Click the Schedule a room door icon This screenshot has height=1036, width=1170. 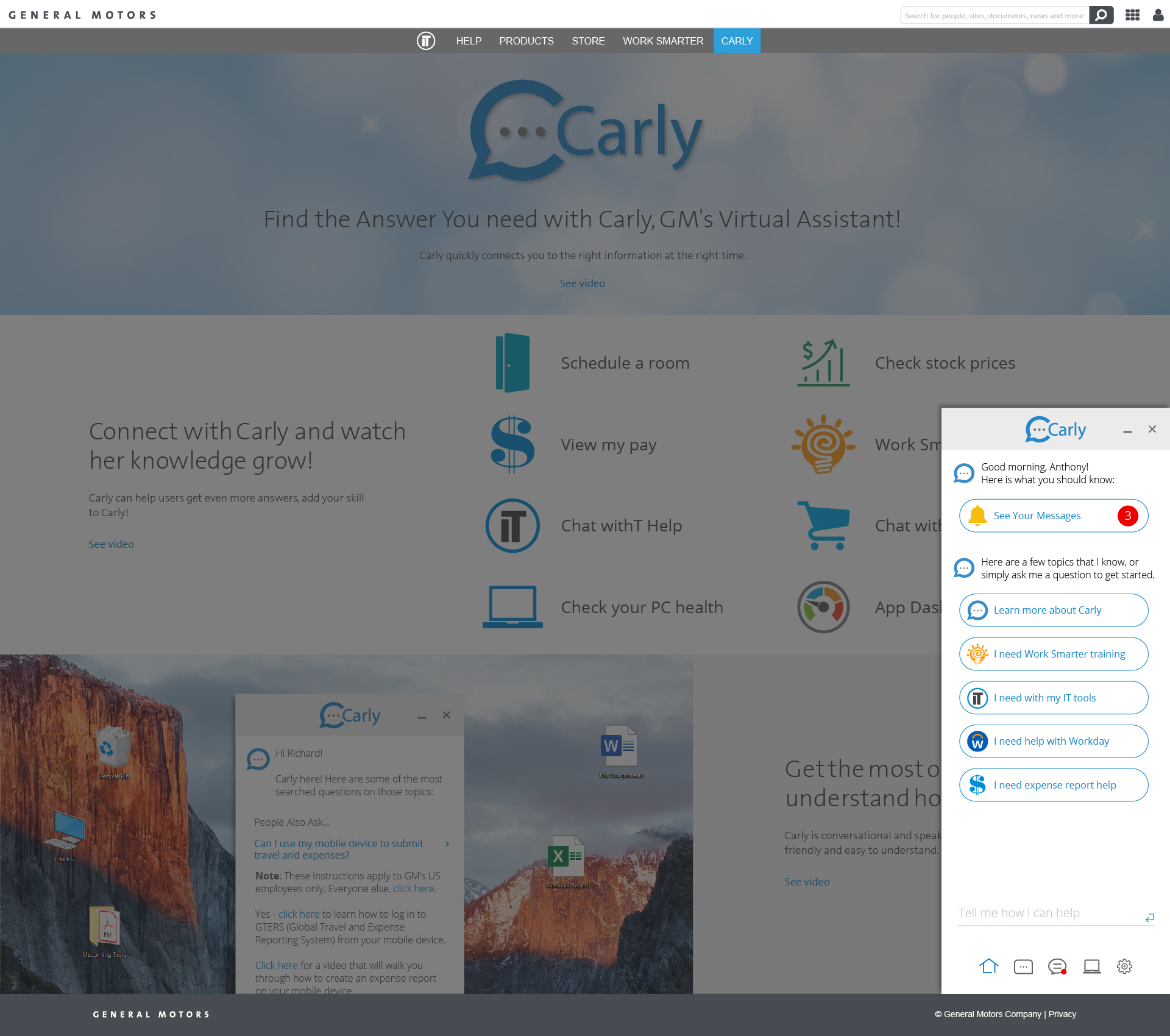pos(512,363)
